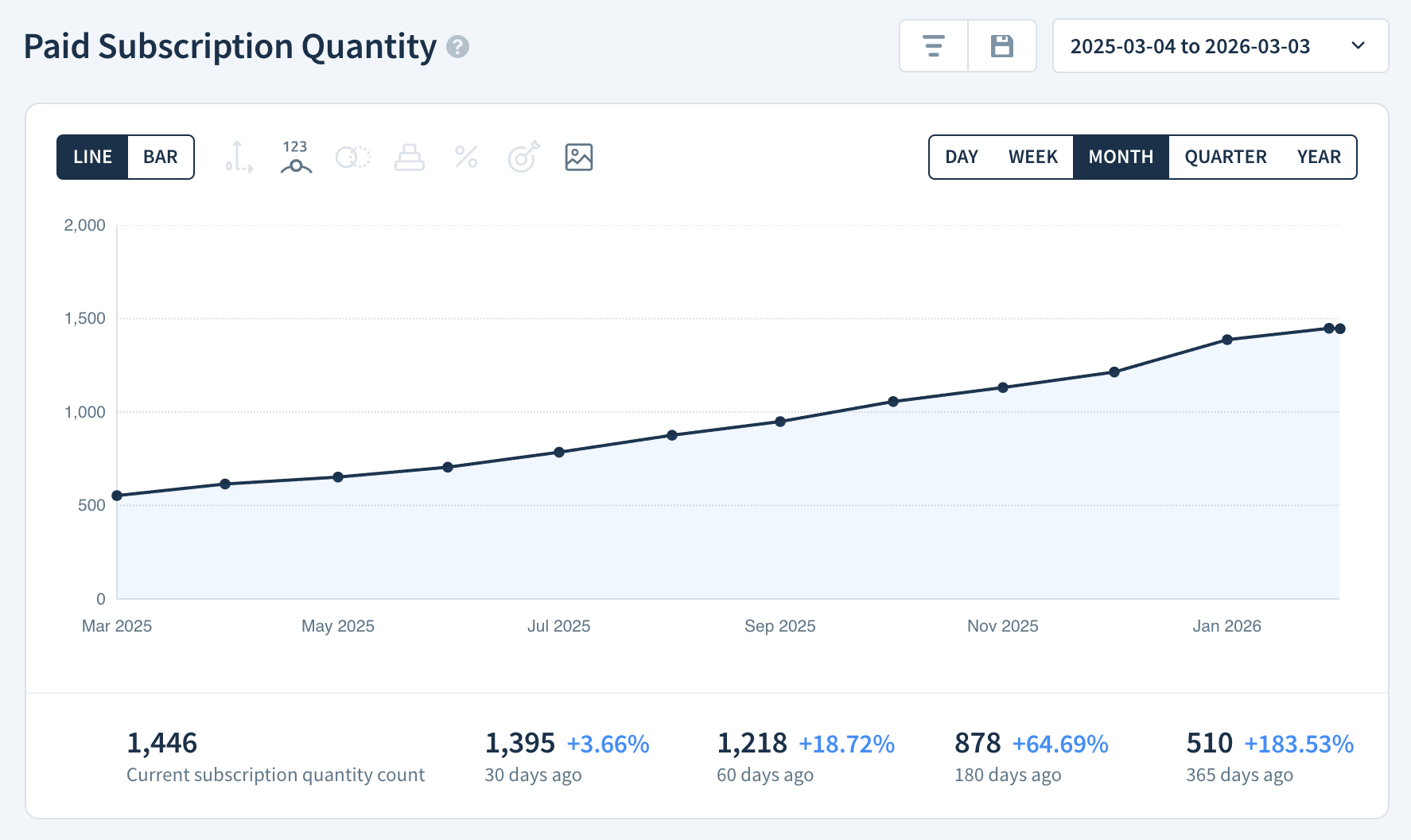The width and height of the screenshot is (1411, 840).
Task: Select LINE chart mode
Action: (x=92, y=157)
